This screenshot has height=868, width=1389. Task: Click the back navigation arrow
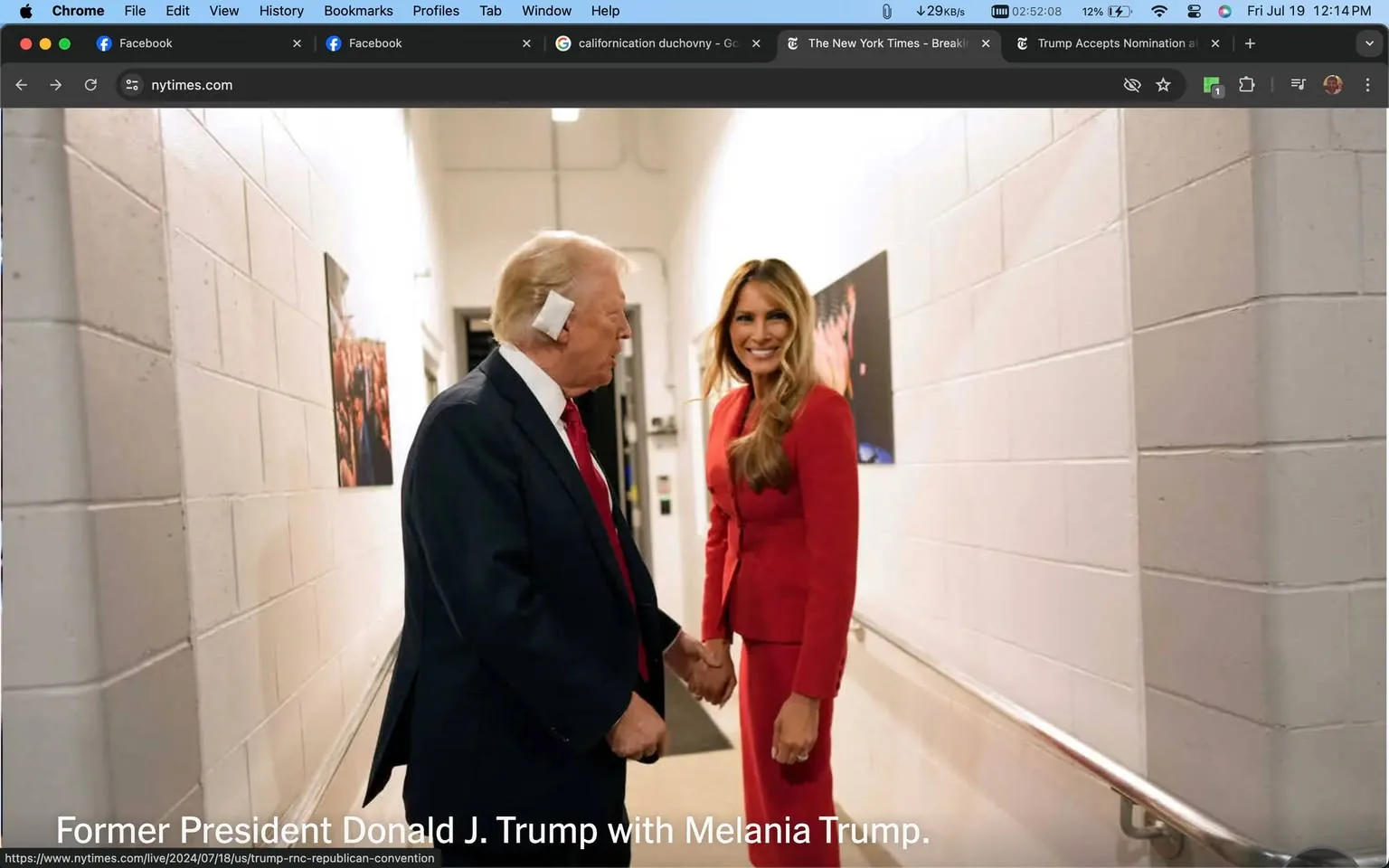pos(21,84)
